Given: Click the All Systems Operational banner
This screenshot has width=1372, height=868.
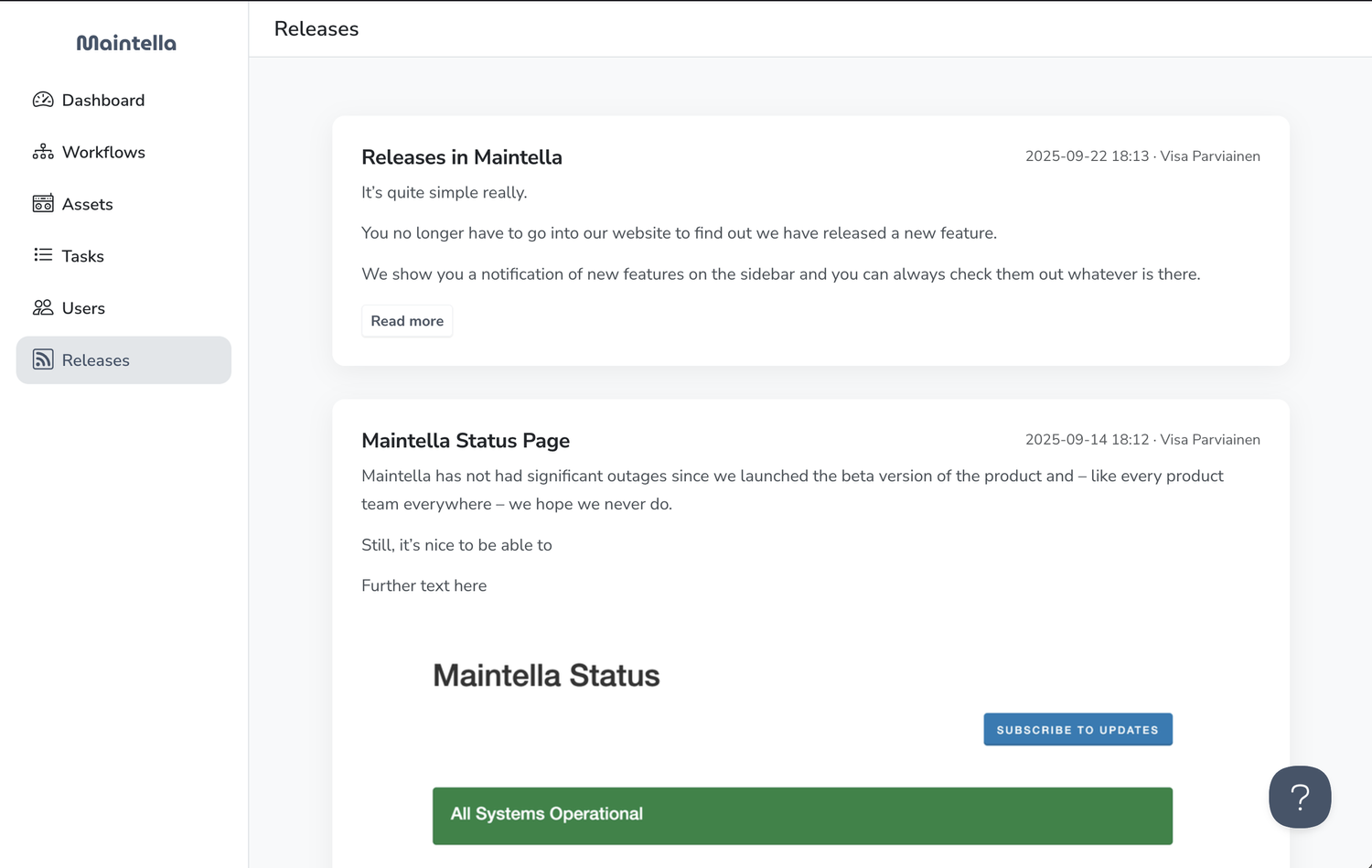Looking at the screenshot, I should coord(802,816).
